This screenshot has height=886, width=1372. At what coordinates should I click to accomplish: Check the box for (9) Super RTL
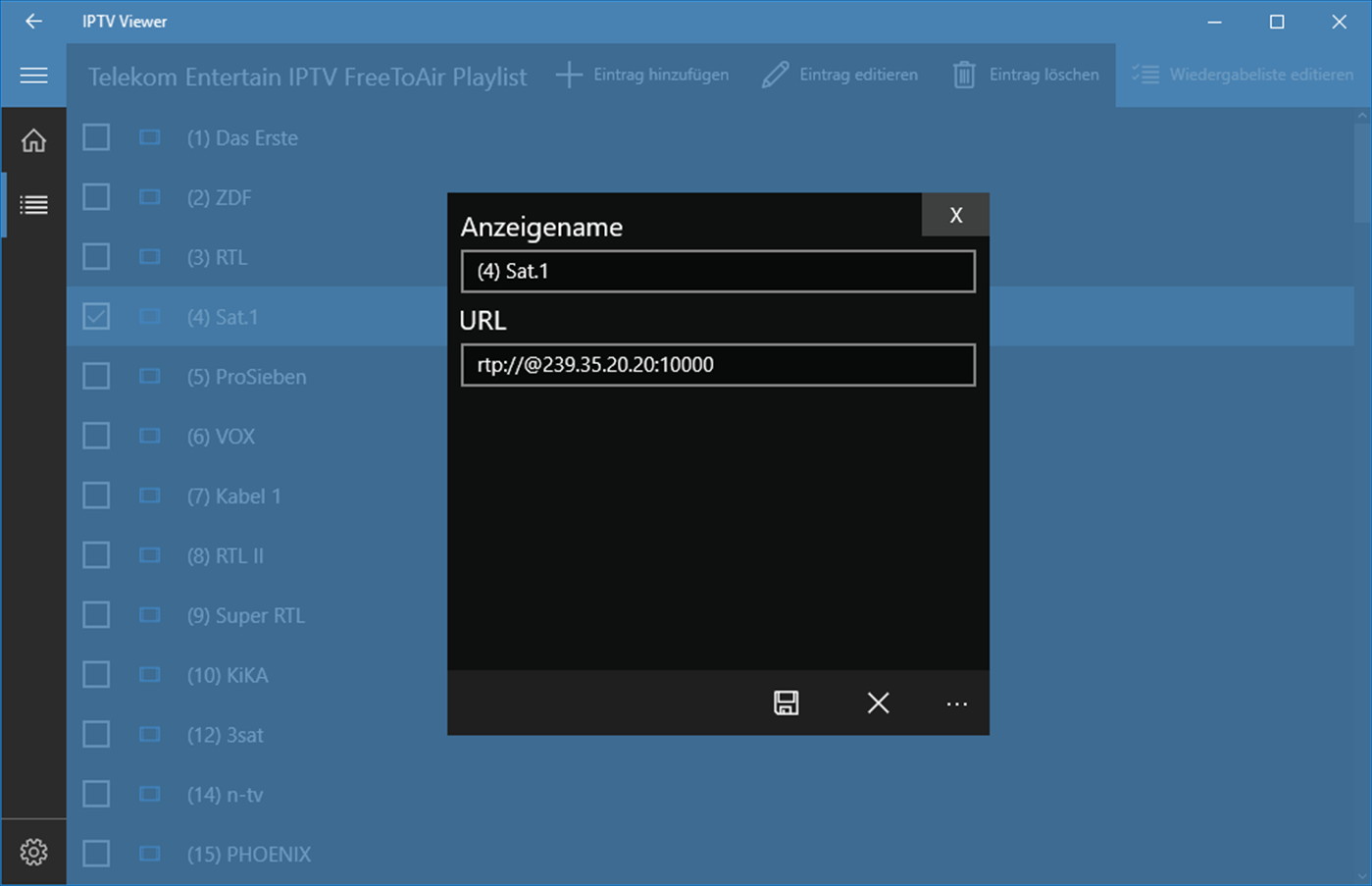(96, 615)
